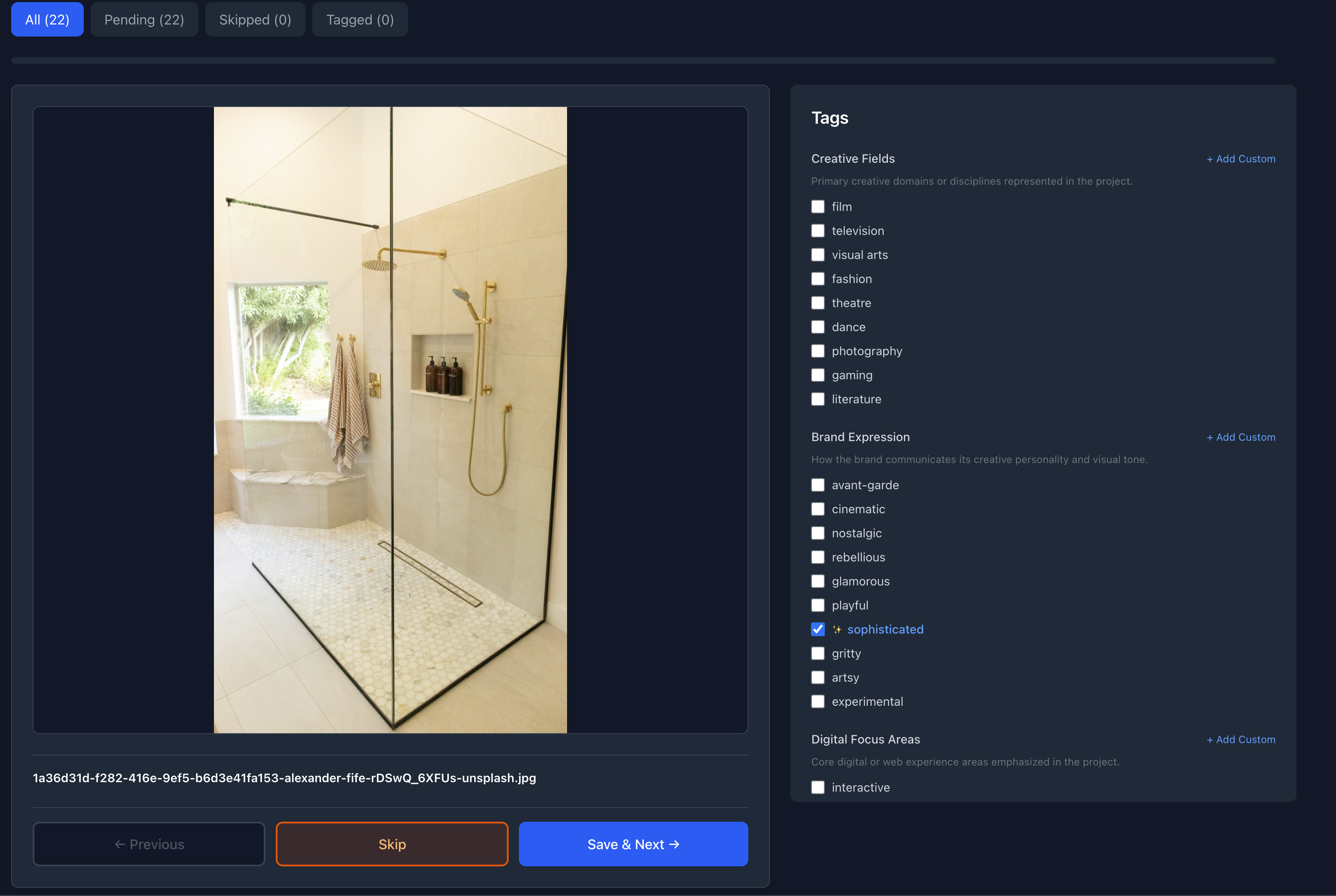Toggle the glamorous checkbox
The image size is (1336, 896).
pyautogui.click(x=818, y=581)
